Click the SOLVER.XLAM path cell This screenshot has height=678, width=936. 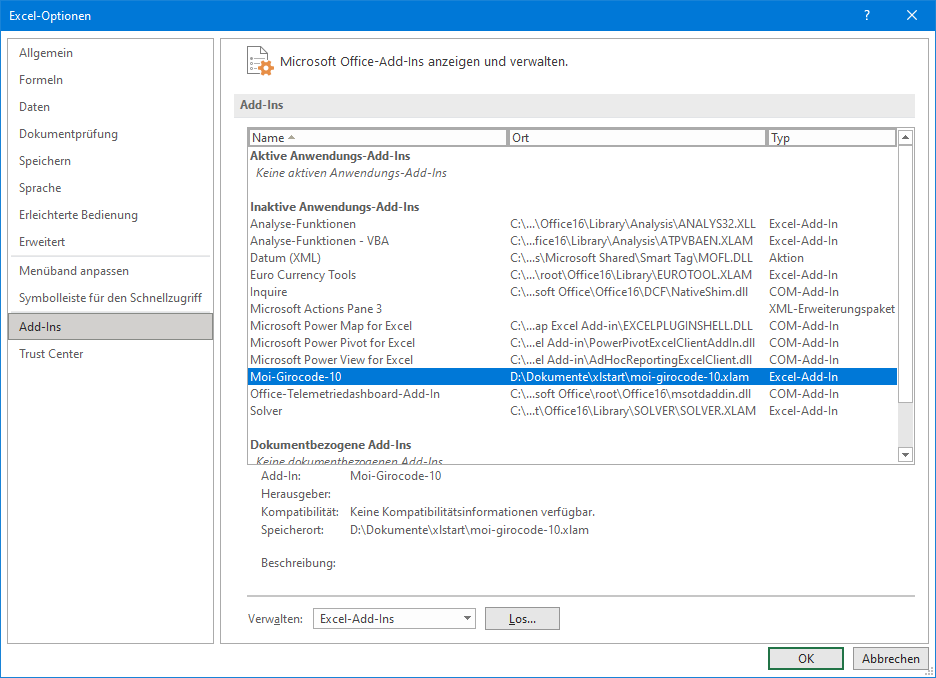(x=633, y=411)
